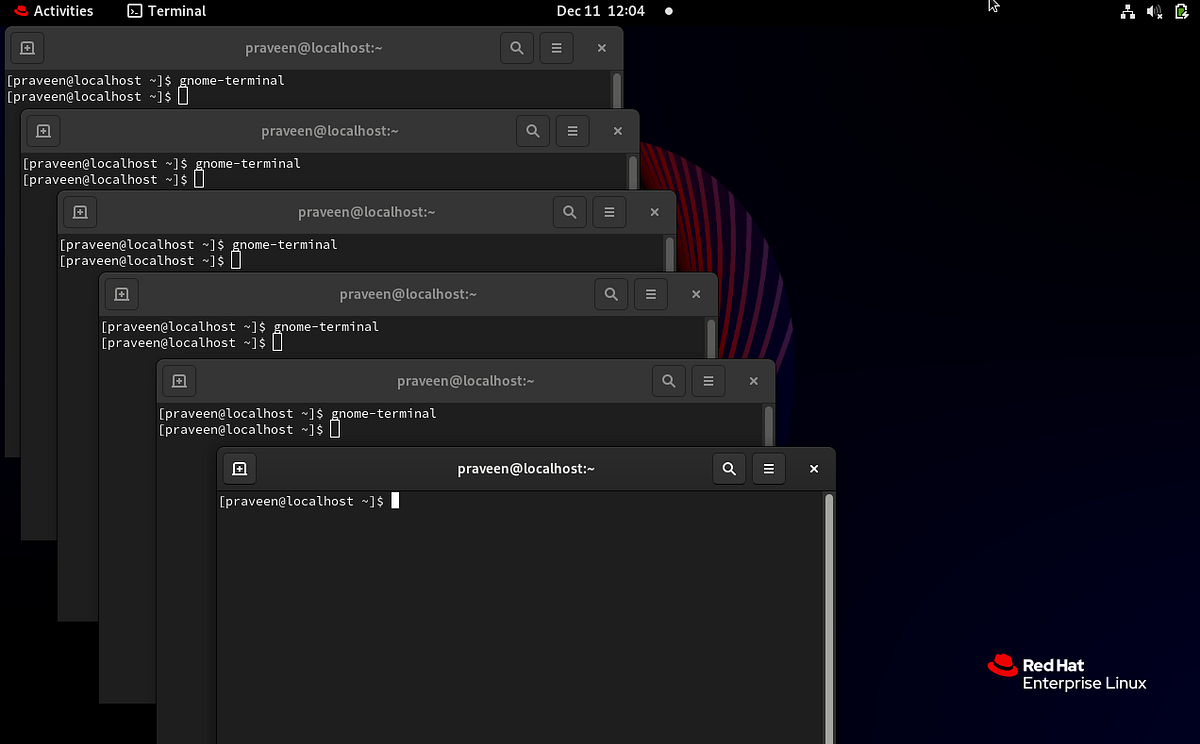Screen dimensions: 1200x744
Task: Click the wired network icon in the top bar
Action: coord(1128,11)
